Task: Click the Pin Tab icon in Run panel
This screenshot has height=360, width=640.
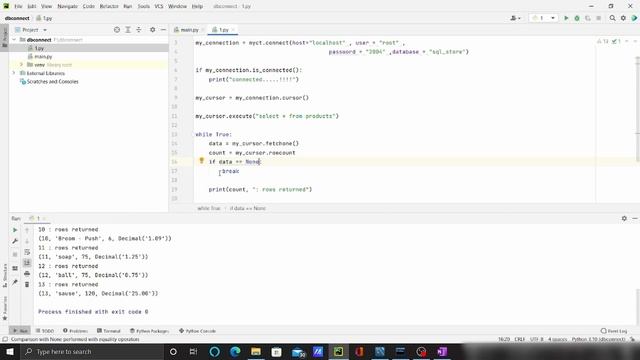Action: 15,282
